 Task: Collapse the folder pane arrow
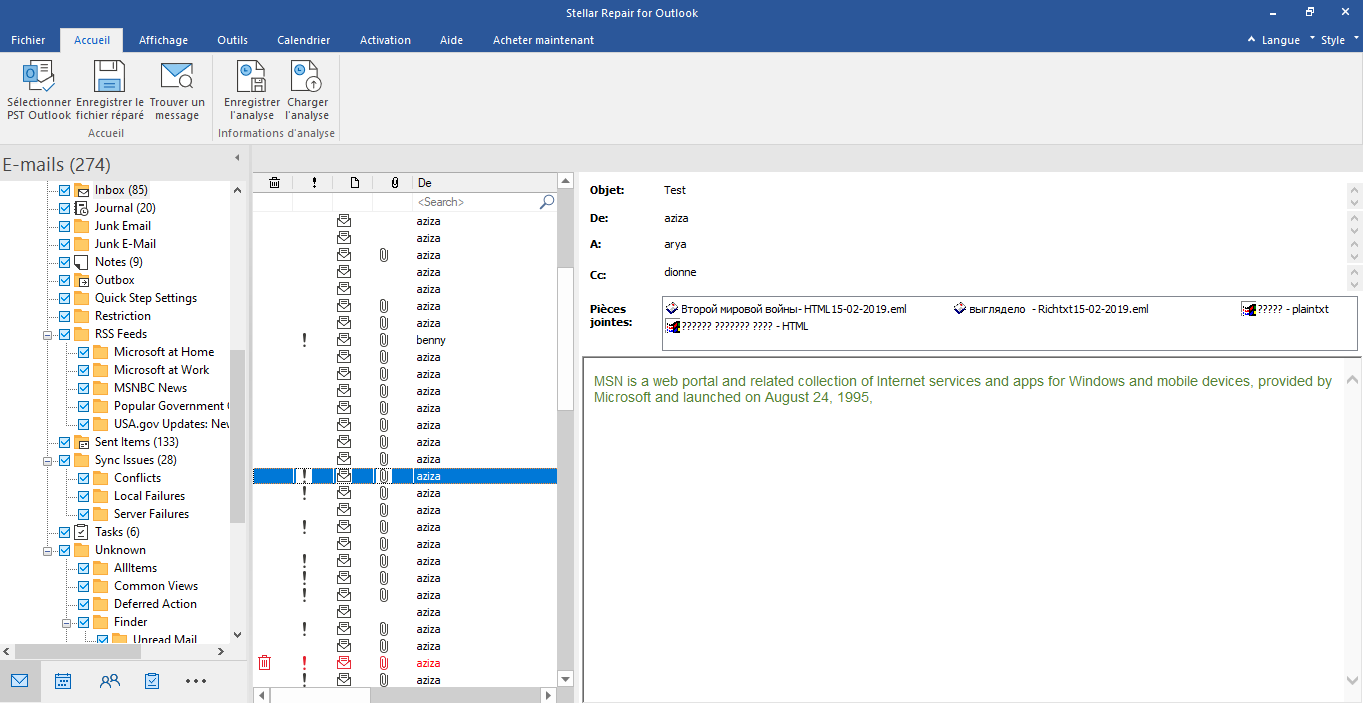point(237,158)
